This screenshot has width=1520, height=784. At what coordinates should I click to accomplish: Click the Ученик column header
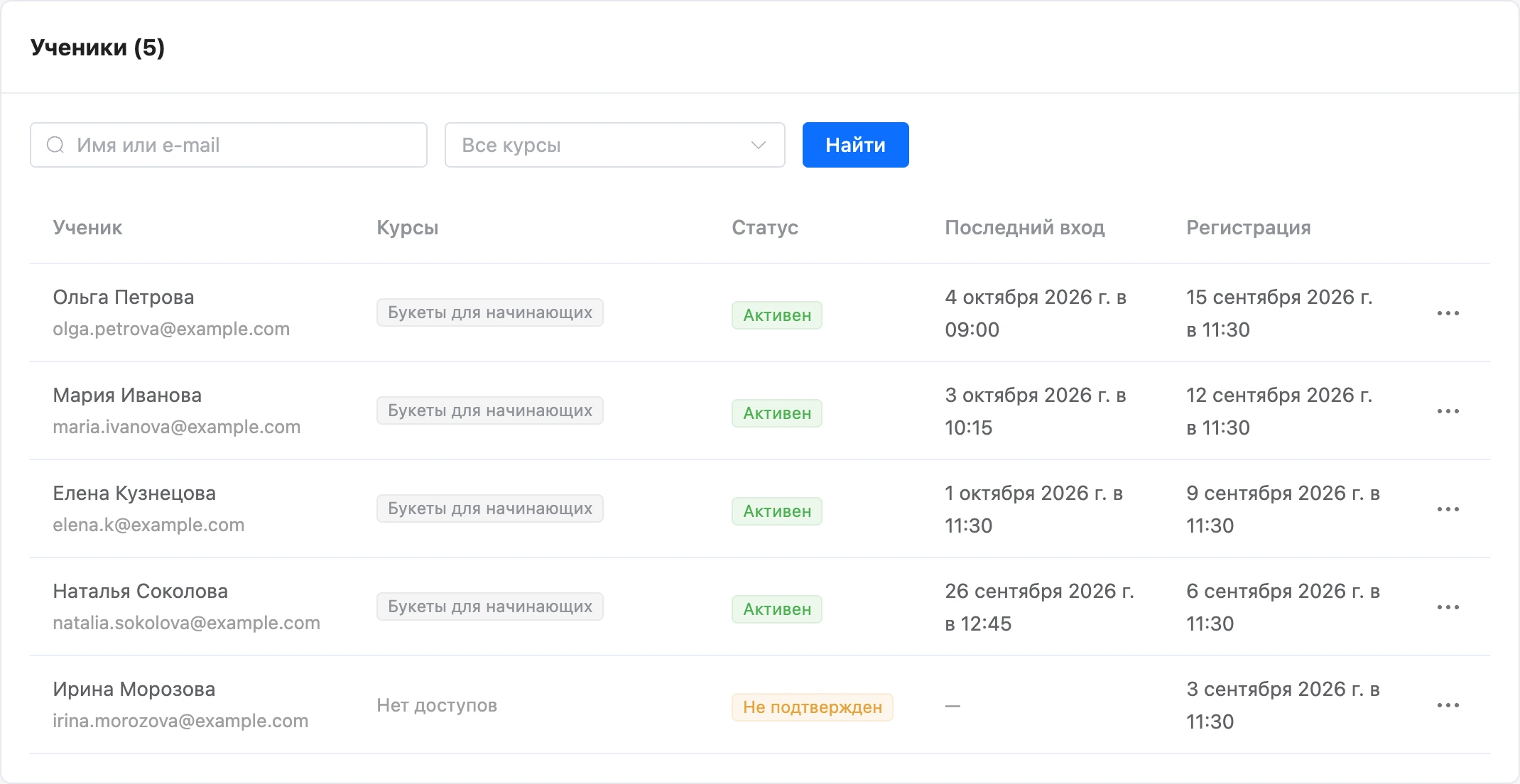pyautogui.click(x=87, y=227)
